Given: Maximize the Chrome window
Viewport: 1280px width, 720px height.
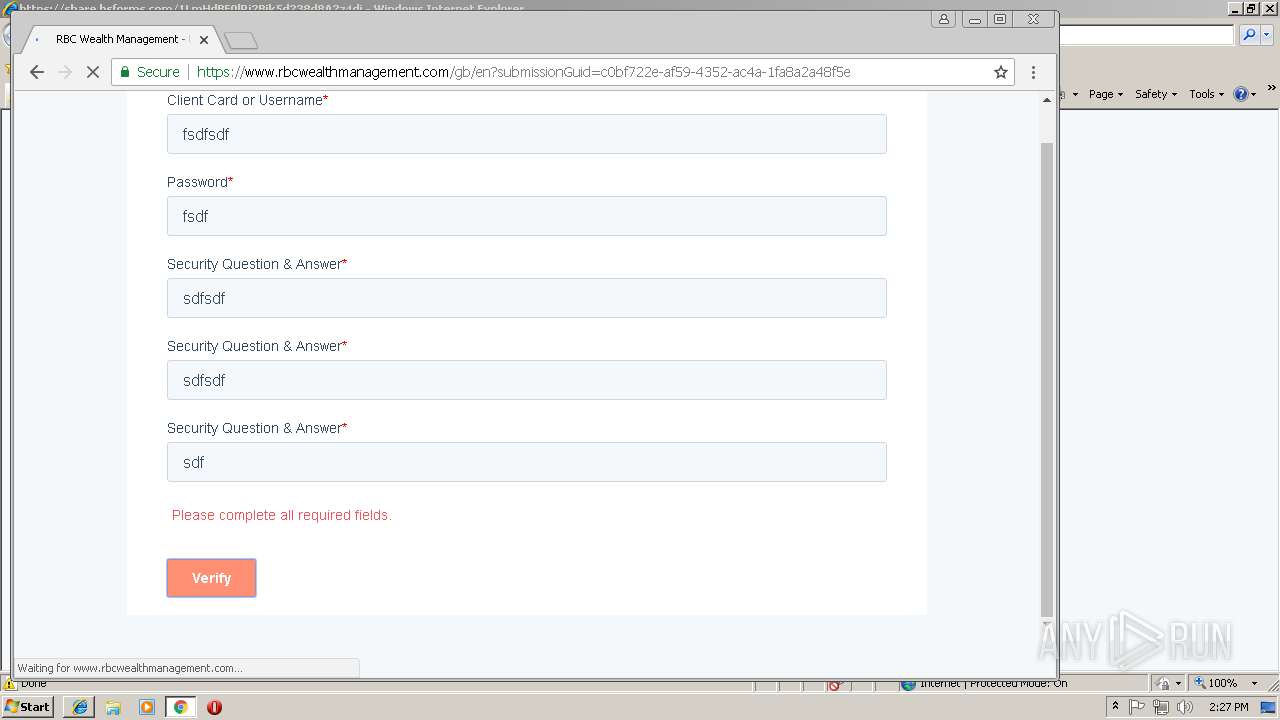Looking at the screenshot, I should coord(1000,19).
